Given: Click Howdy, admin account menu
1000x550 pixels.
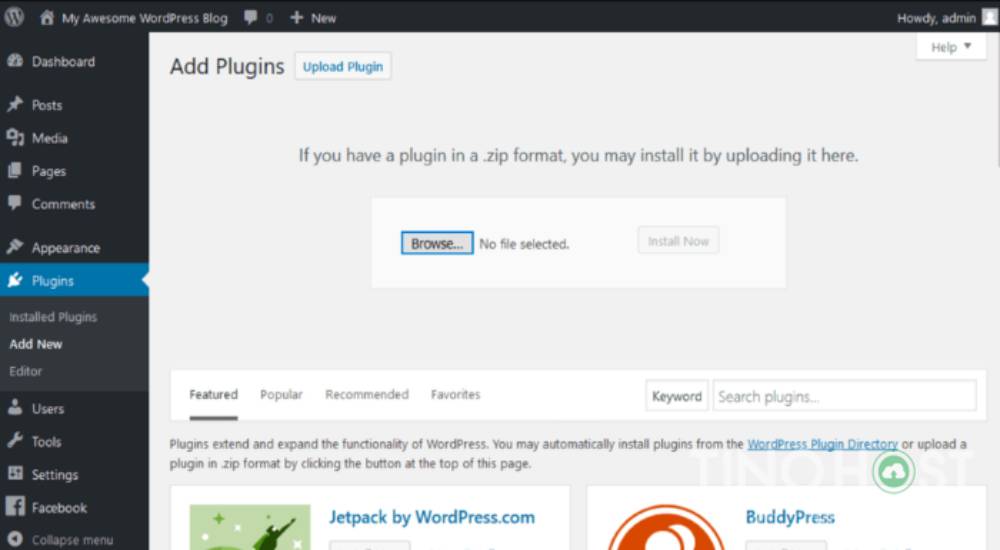Looking at the screenshot, I should [936, 18].
